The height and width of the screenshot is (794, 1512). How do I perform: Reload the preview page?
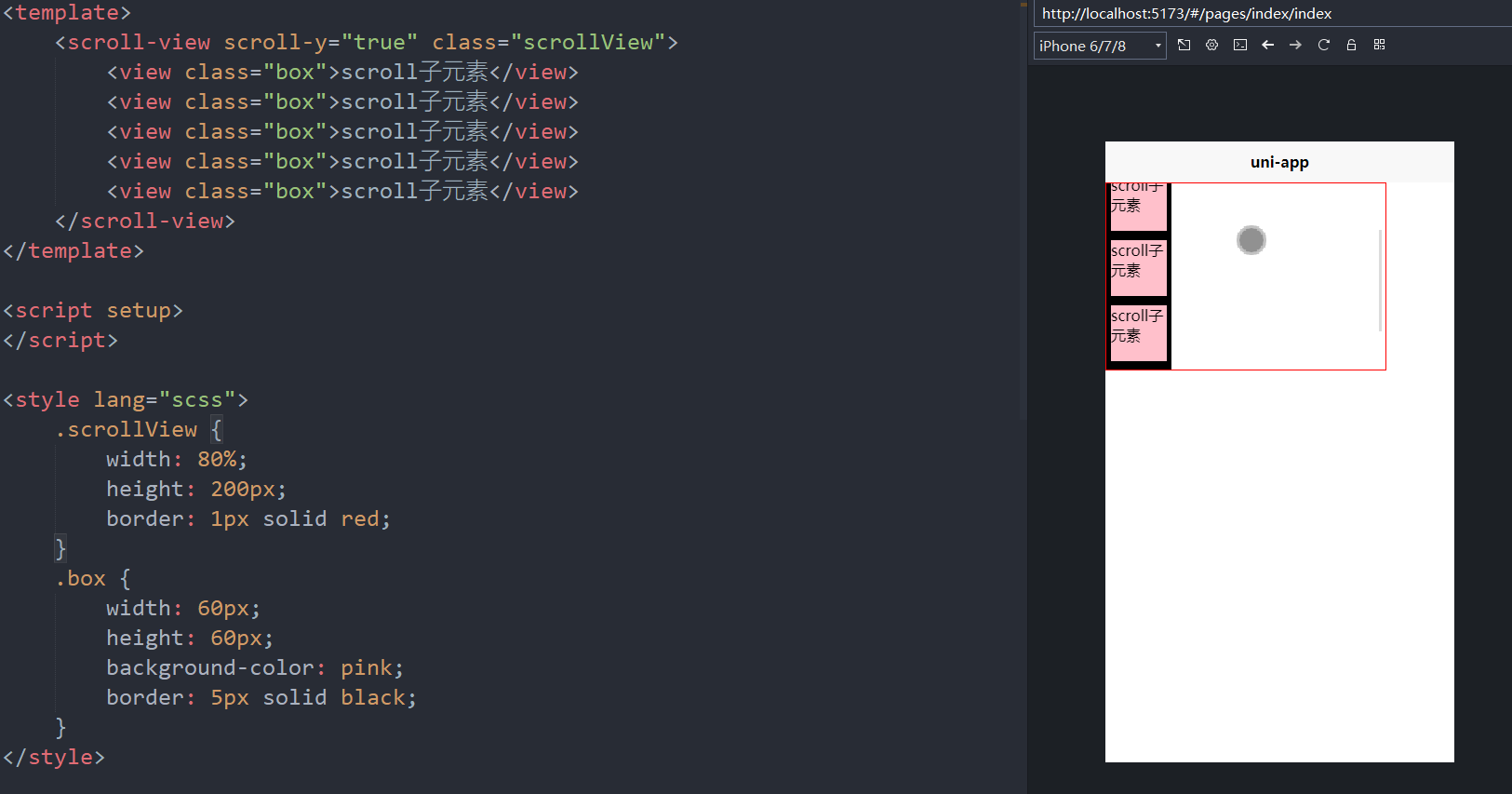[x=1323, y=45]
